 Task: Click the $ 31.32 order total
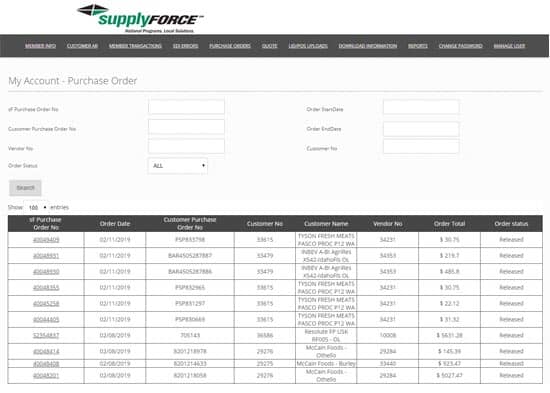point(449,320)
